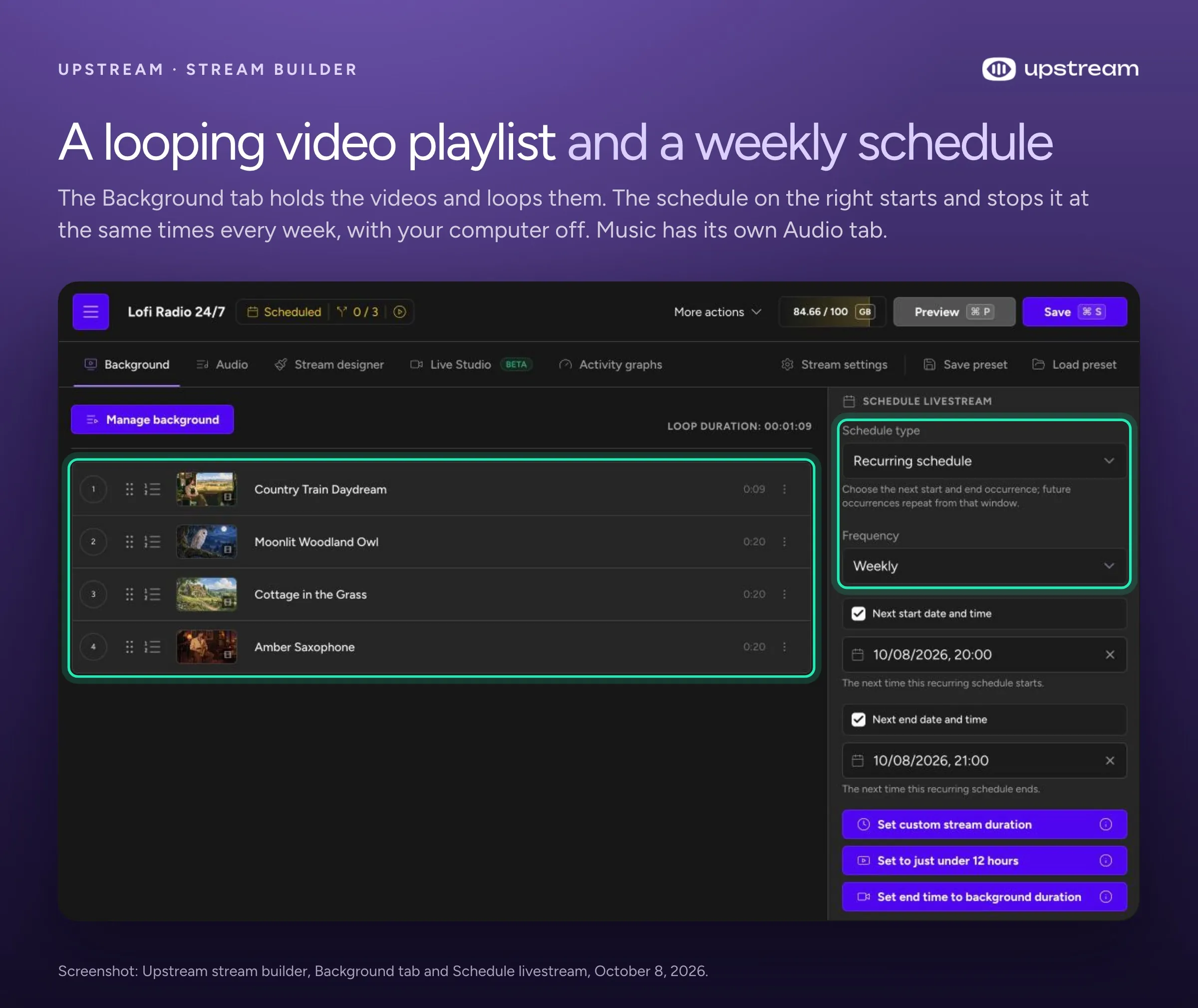Open Stream settings
Image resolution: width=1198 pixels, height=1008 pixels.
pos(834,365)
